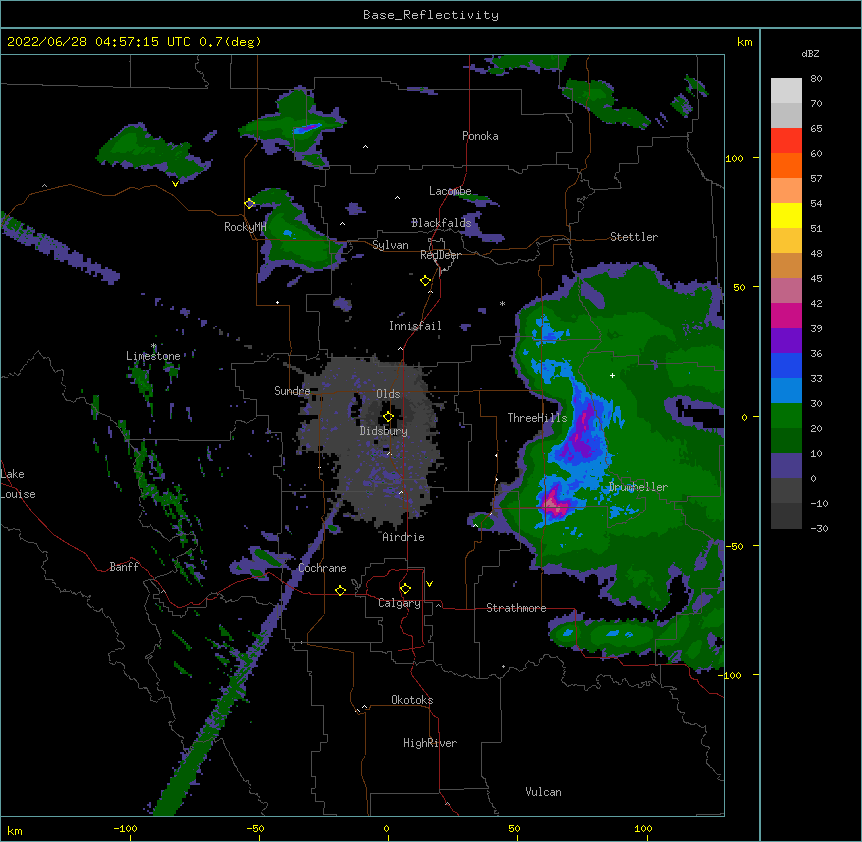Image resolution: width=862 pixels, height=842 pixels.
Task: Click the Calgary city label
Action: tap(399, 603)
